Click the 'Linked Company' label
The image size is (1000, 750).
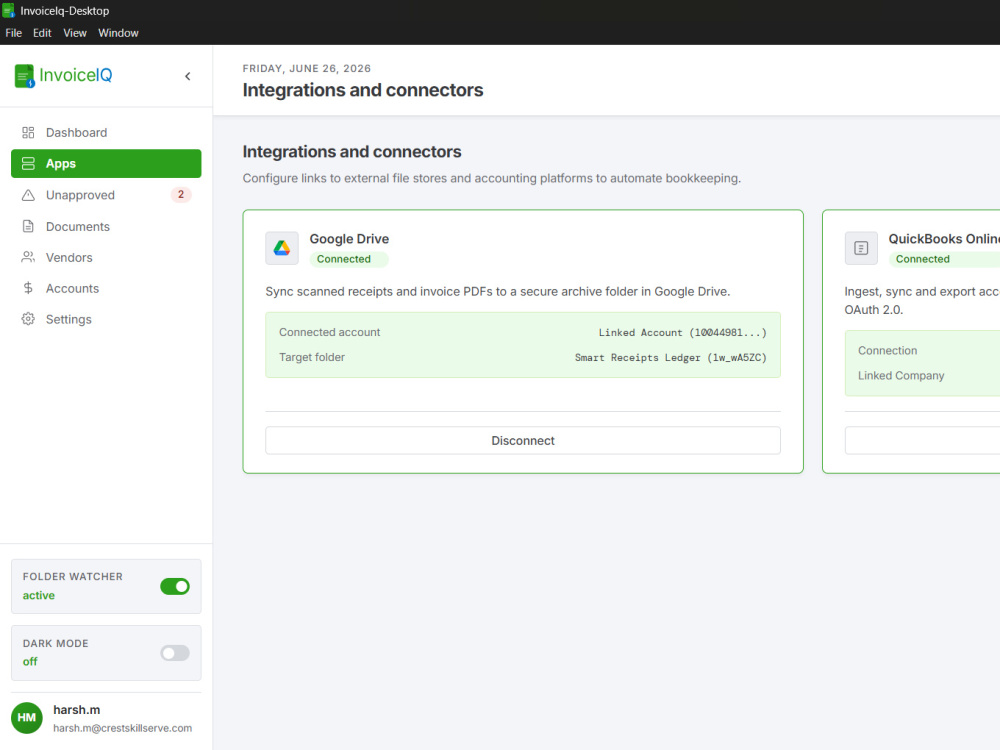tap(901, 376)
